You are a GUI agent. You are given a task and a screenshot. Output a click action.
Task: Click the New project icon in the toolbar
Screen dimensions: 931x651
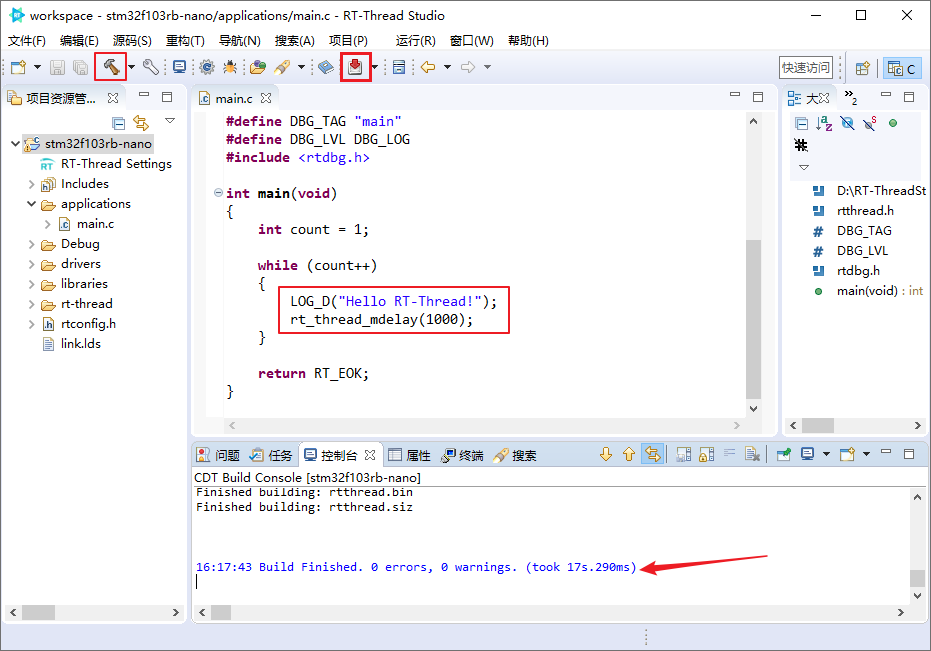[x=19, y=67]
